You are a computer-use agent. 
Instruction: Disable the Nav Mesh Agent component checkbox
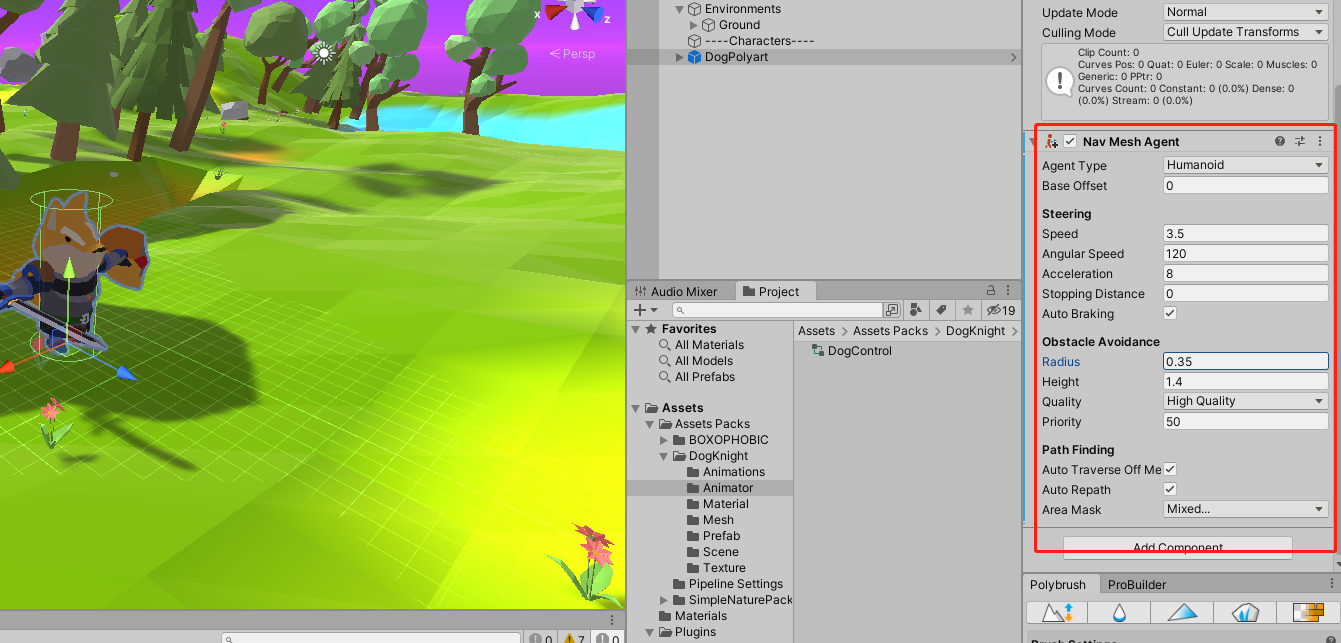1069,141
